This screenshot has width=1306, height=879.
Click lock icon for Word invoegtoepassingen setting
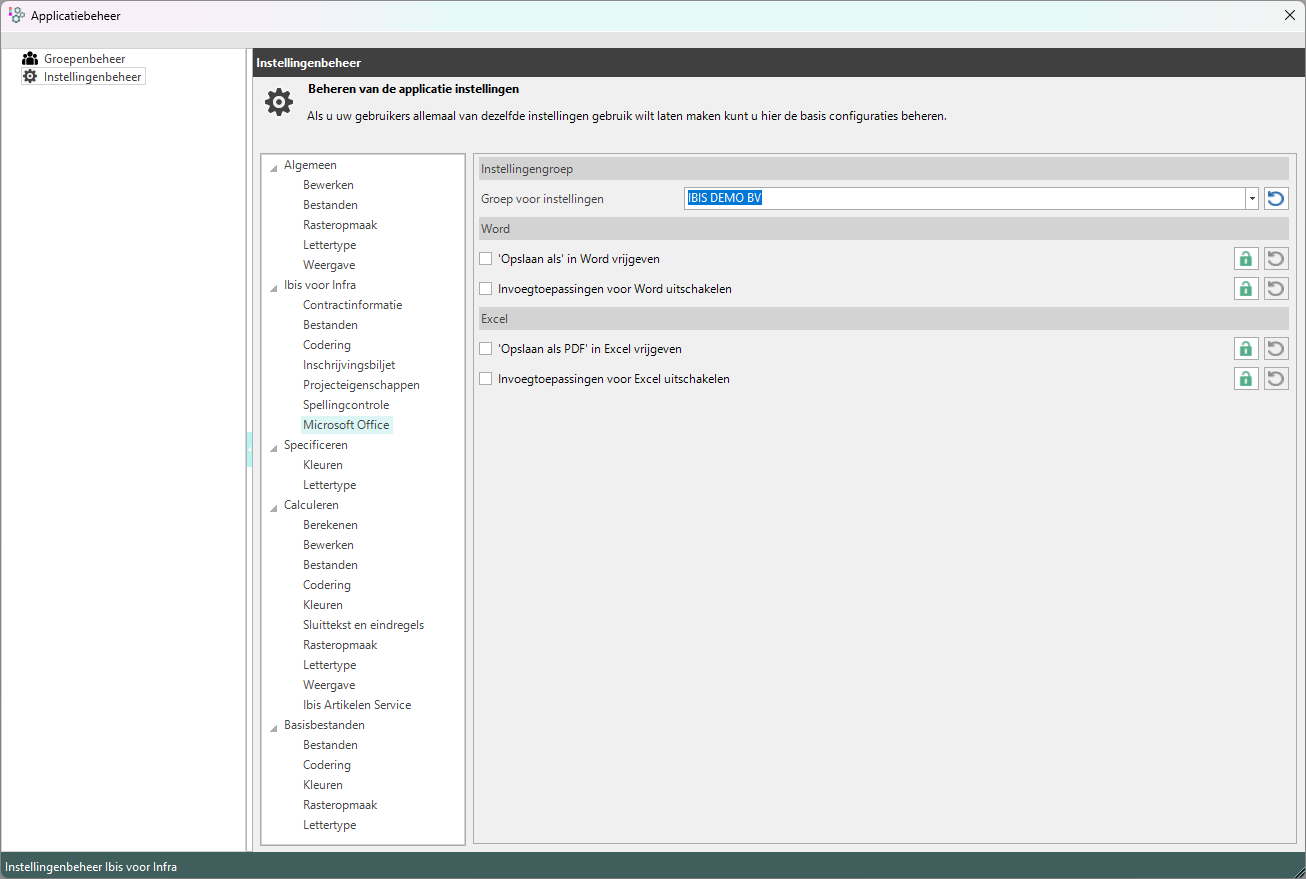click(x=1245, y=289)
